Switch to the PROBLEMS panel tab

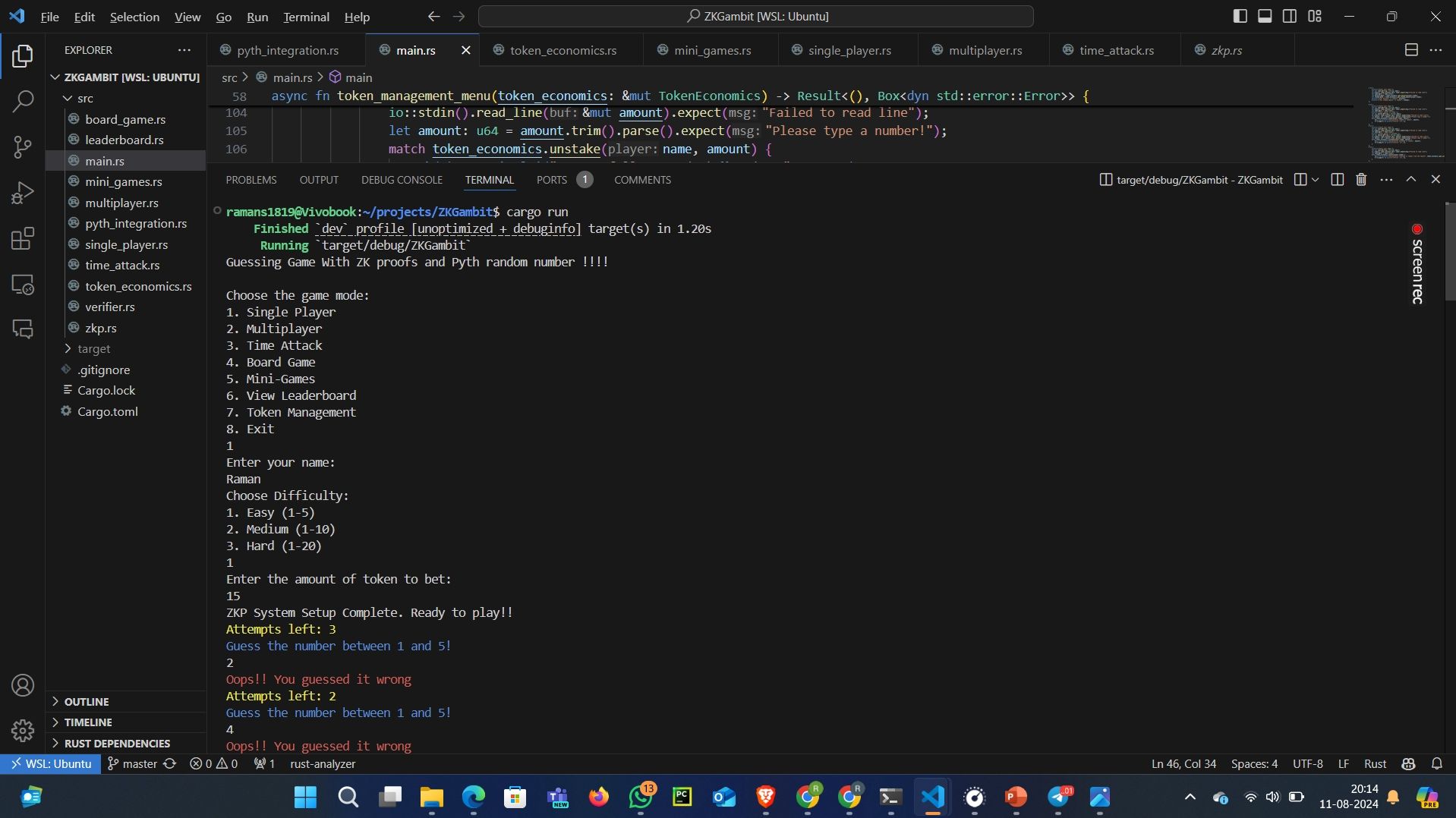[251, 180]
